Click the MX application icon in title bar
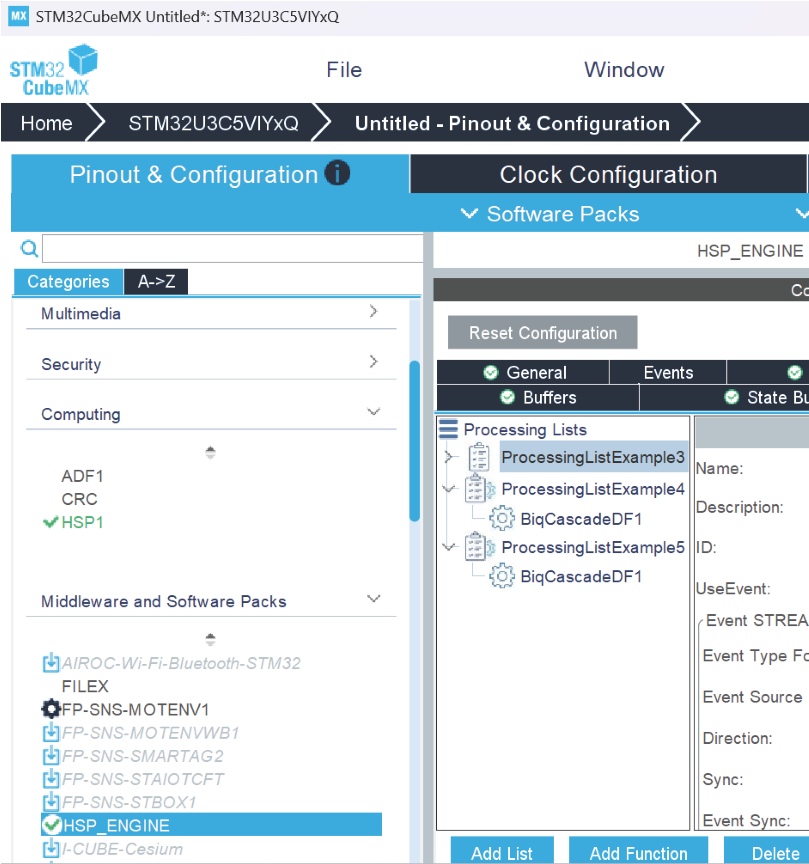809x864 pixels. coord(19,16)
